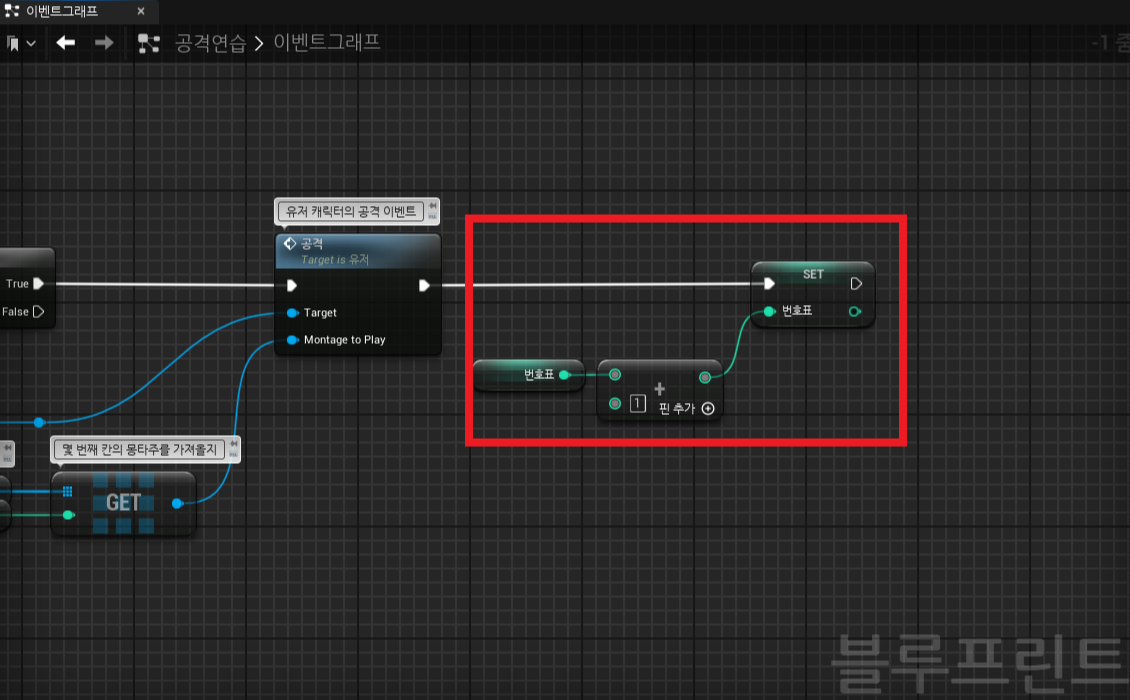Click the blue reroute node on the wire

[39, 422]
